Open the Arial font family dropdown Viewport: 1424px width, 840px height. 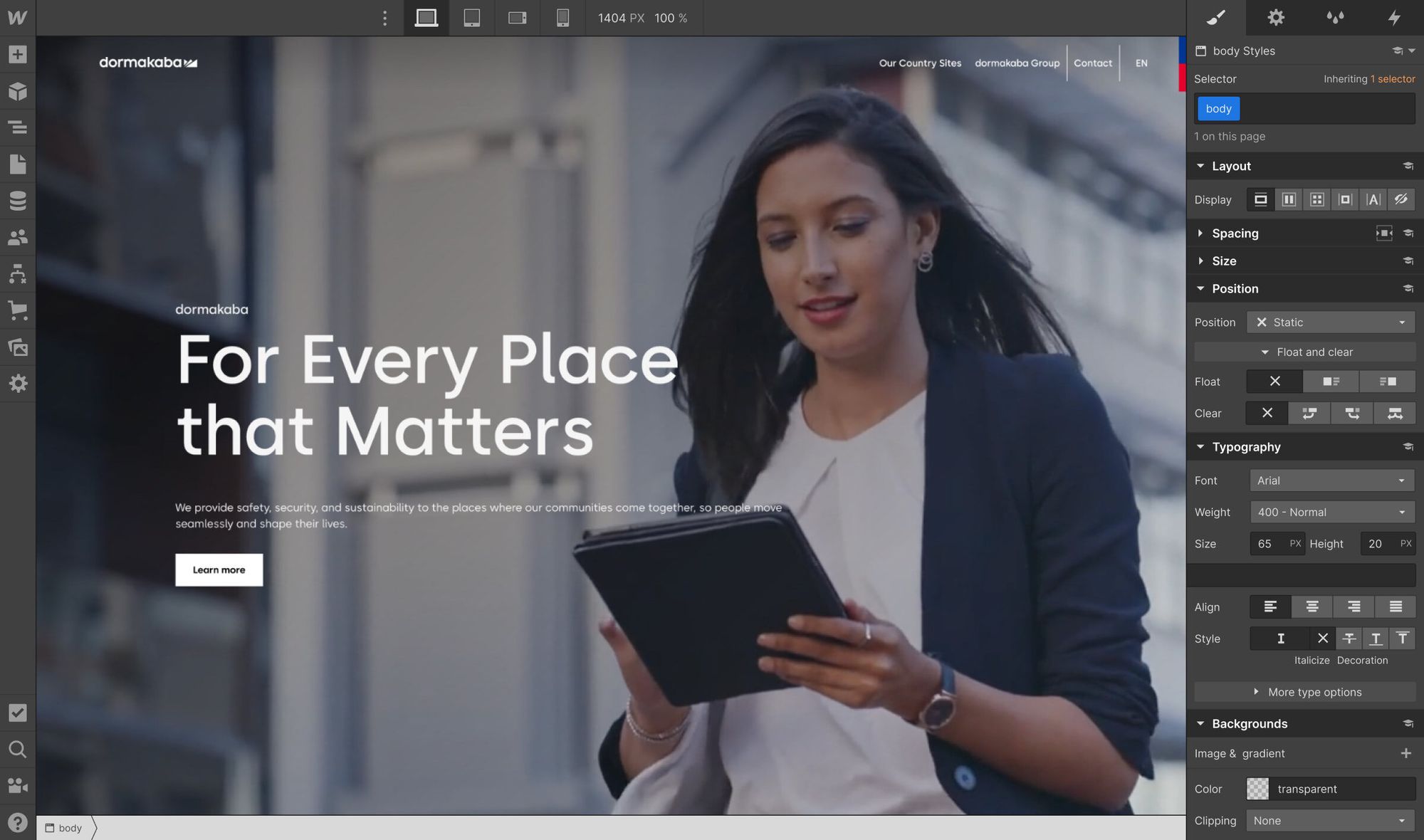tap(1331, 481)
